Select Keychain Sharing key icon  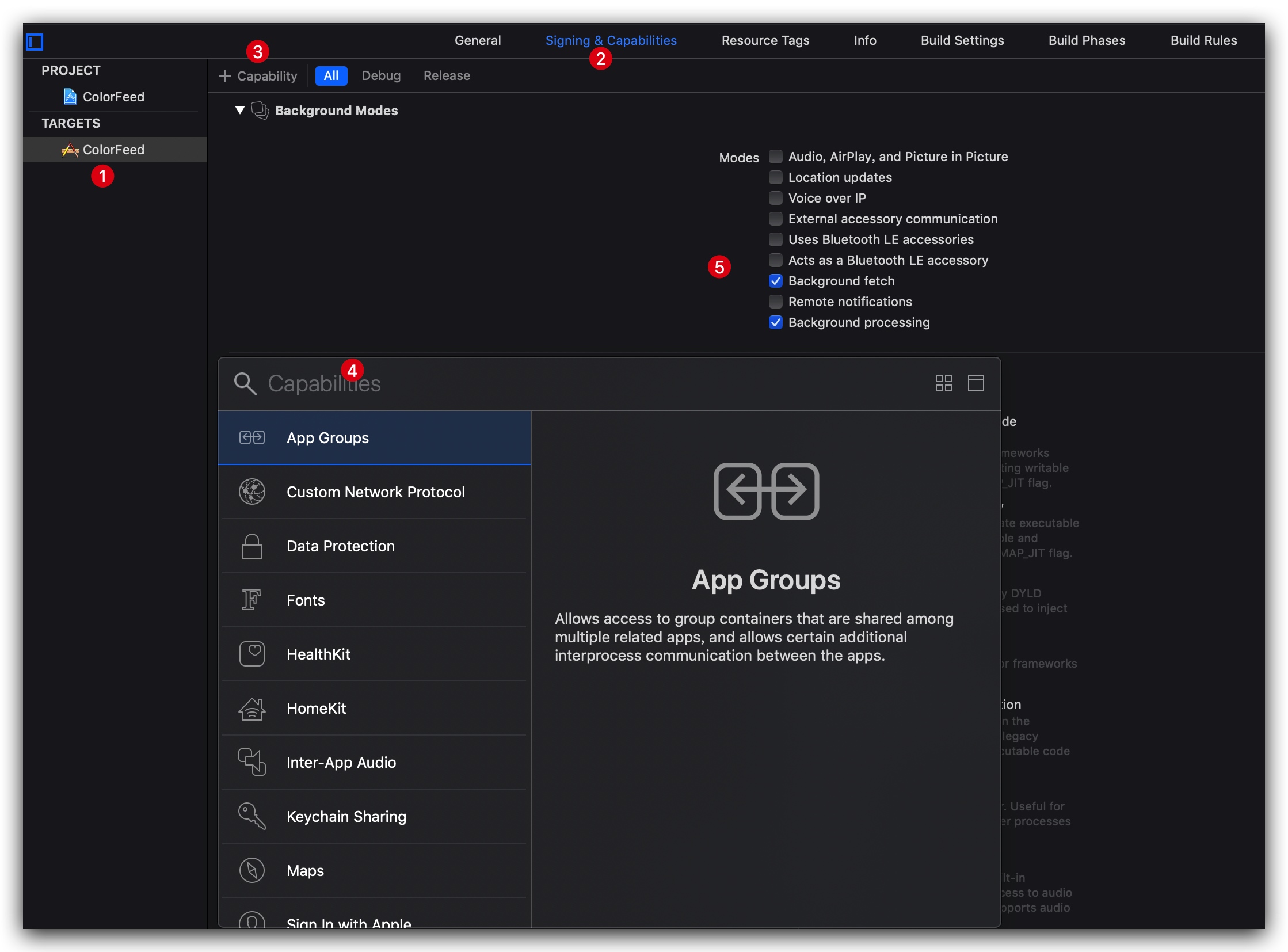(x=252, y=816)
